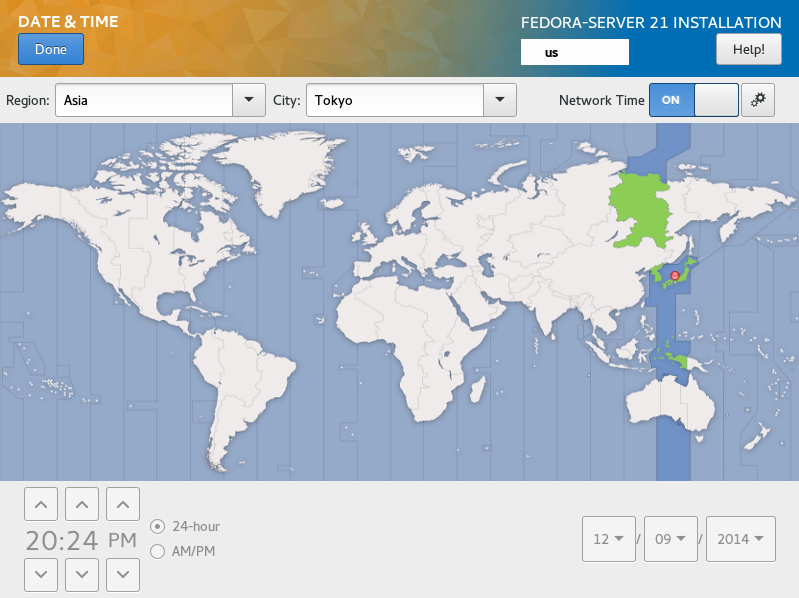Open the day dropdown showing 09
Screen dimensions: 799x598
[671, 539]
